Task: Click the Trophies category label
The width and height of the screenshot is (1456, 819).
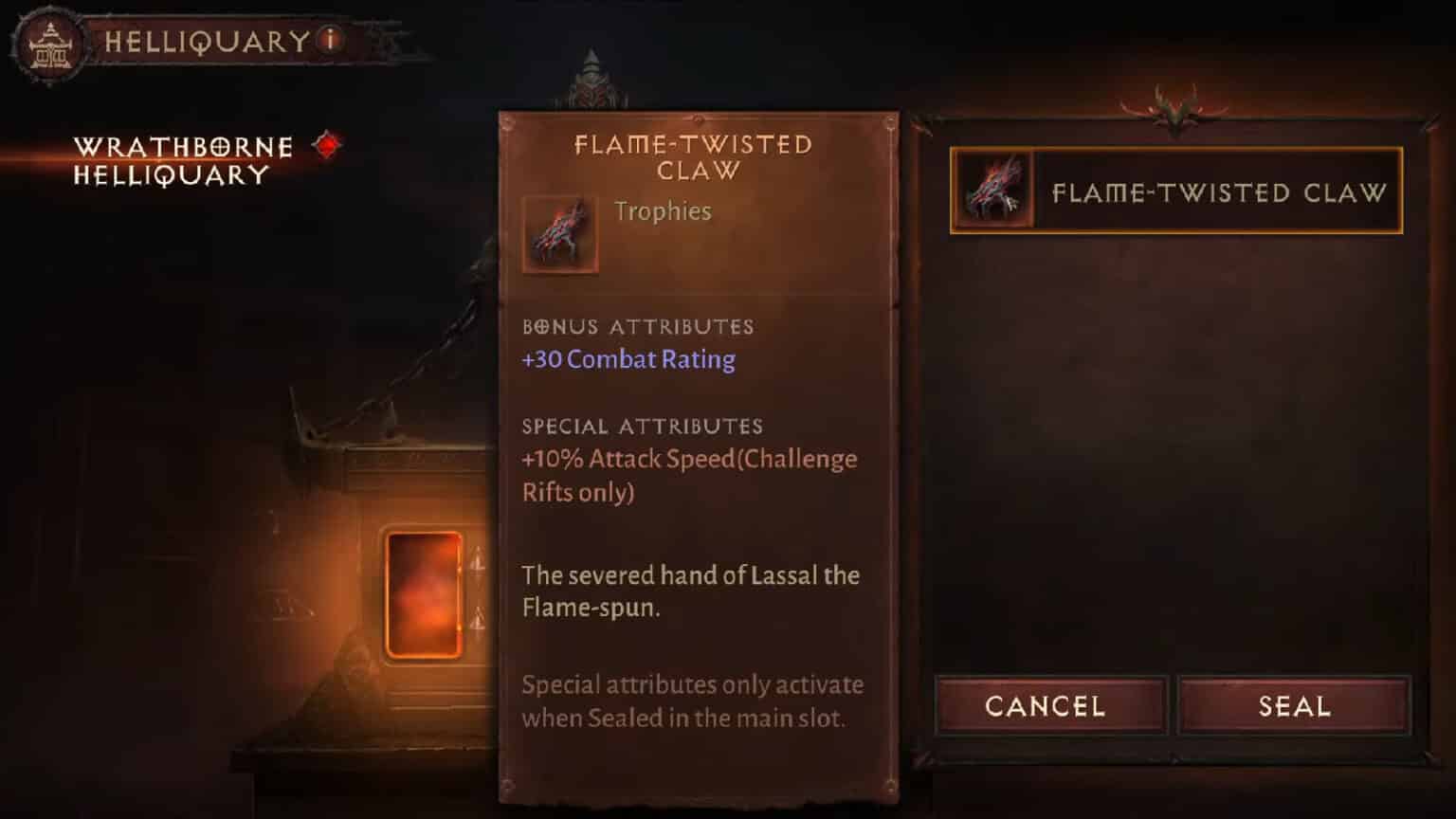Action: [663, 210]
